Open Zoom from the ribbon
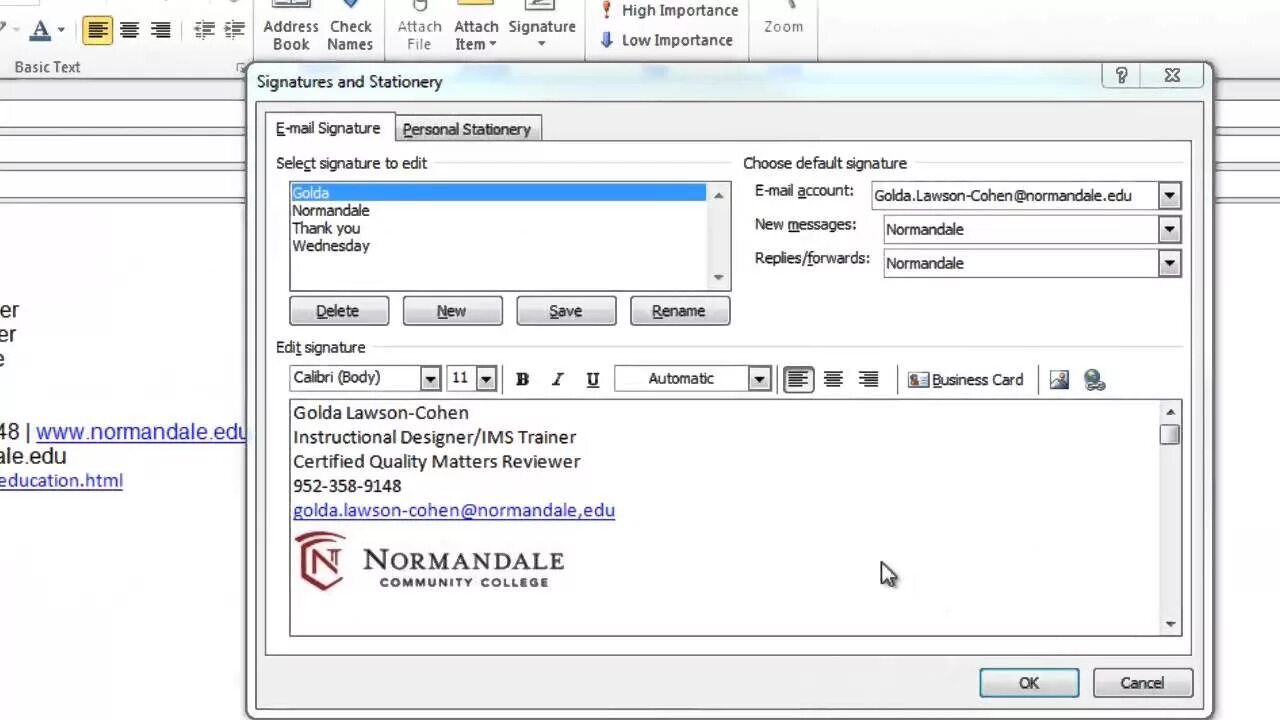Screen dimensions: 1280x720 pos(784,20)
